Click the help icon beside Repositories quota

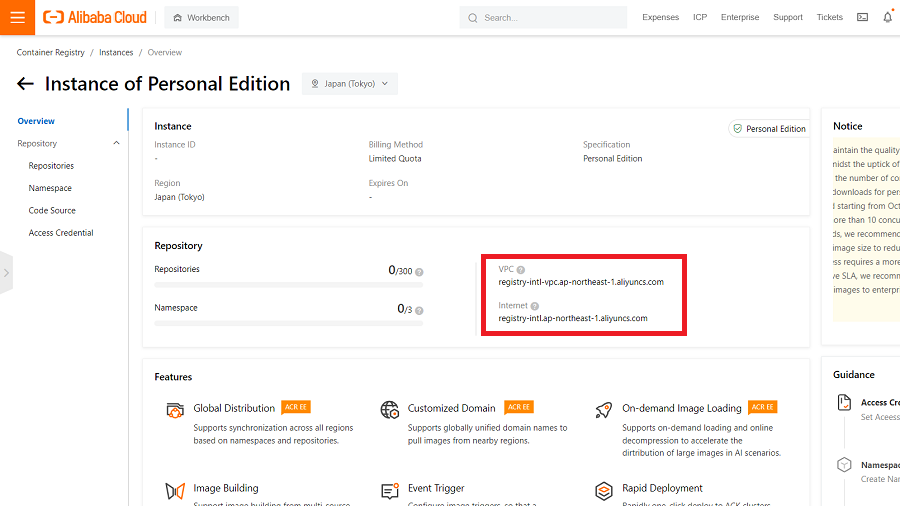click(419, 272)
